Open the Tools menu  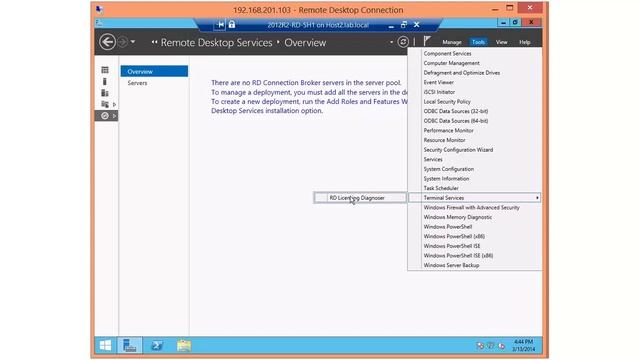pos(478,42)
